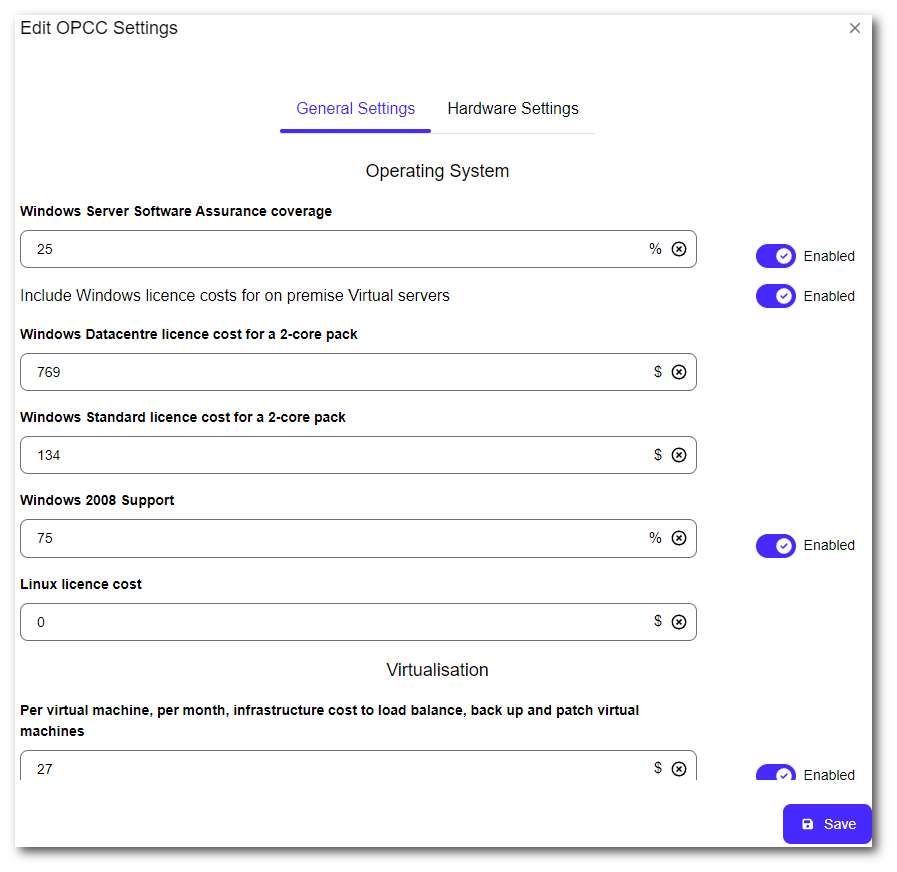The height and width of the screenshot is (872, 897).
Task: Turn off the Windows 2008 Support toggle
Action: pos(775,545)
